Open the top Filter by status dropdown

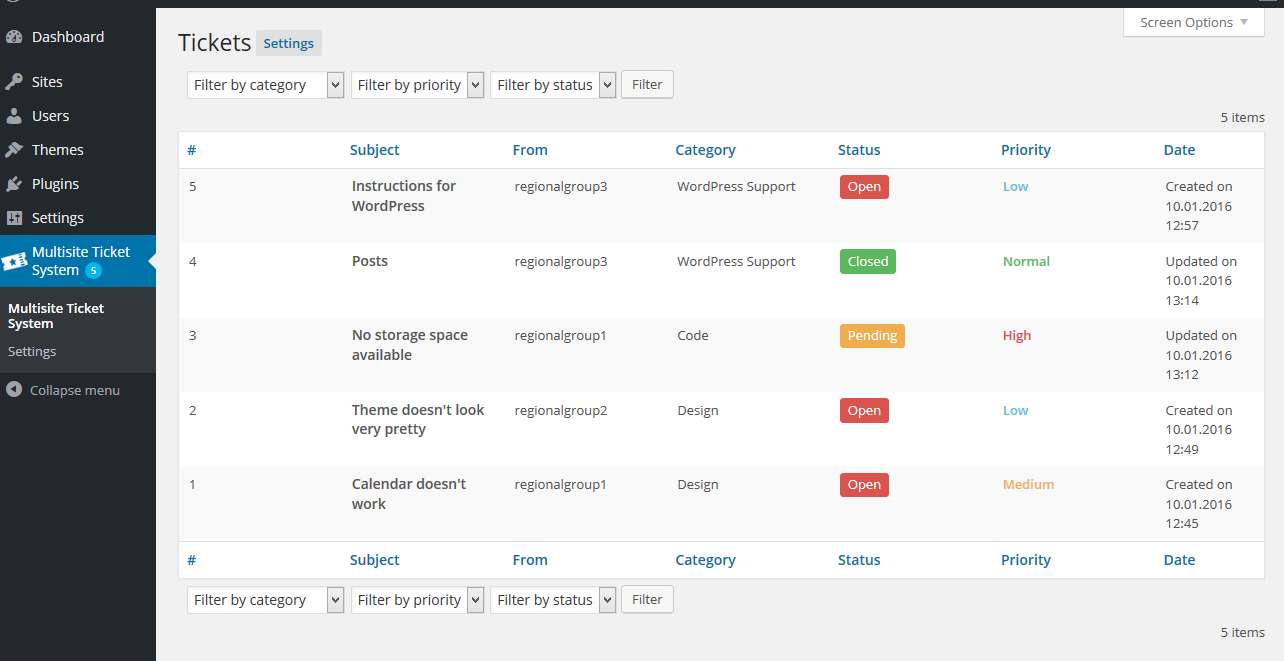[554, 85]
